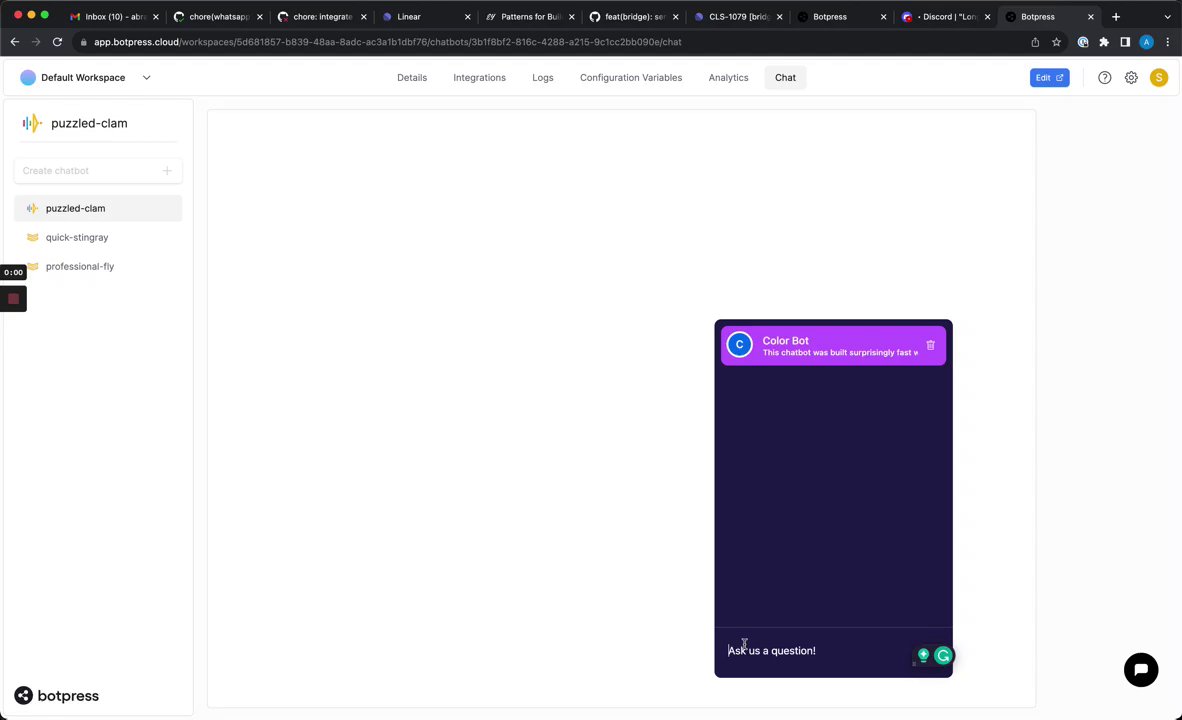Open the Analytics tab
This screenshot has width=1182, height=720.
point(728,78)
